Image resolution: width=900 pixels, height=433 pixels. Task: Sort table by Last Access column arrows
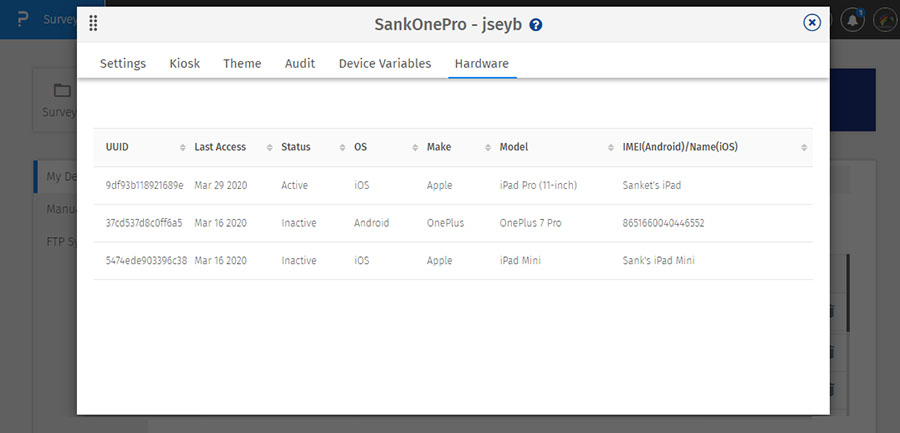[269, 148]
